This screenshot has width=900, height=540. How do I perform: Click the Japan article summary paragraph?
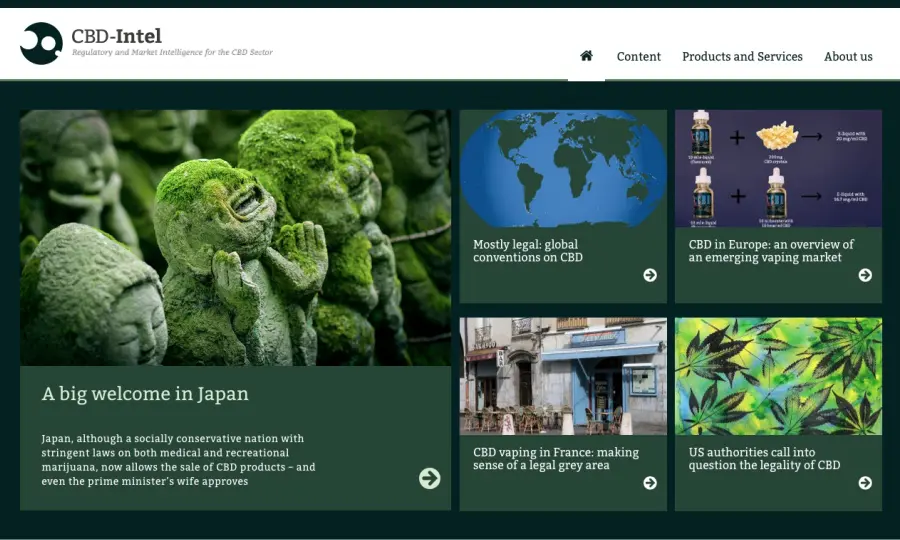tap(179, 460)
